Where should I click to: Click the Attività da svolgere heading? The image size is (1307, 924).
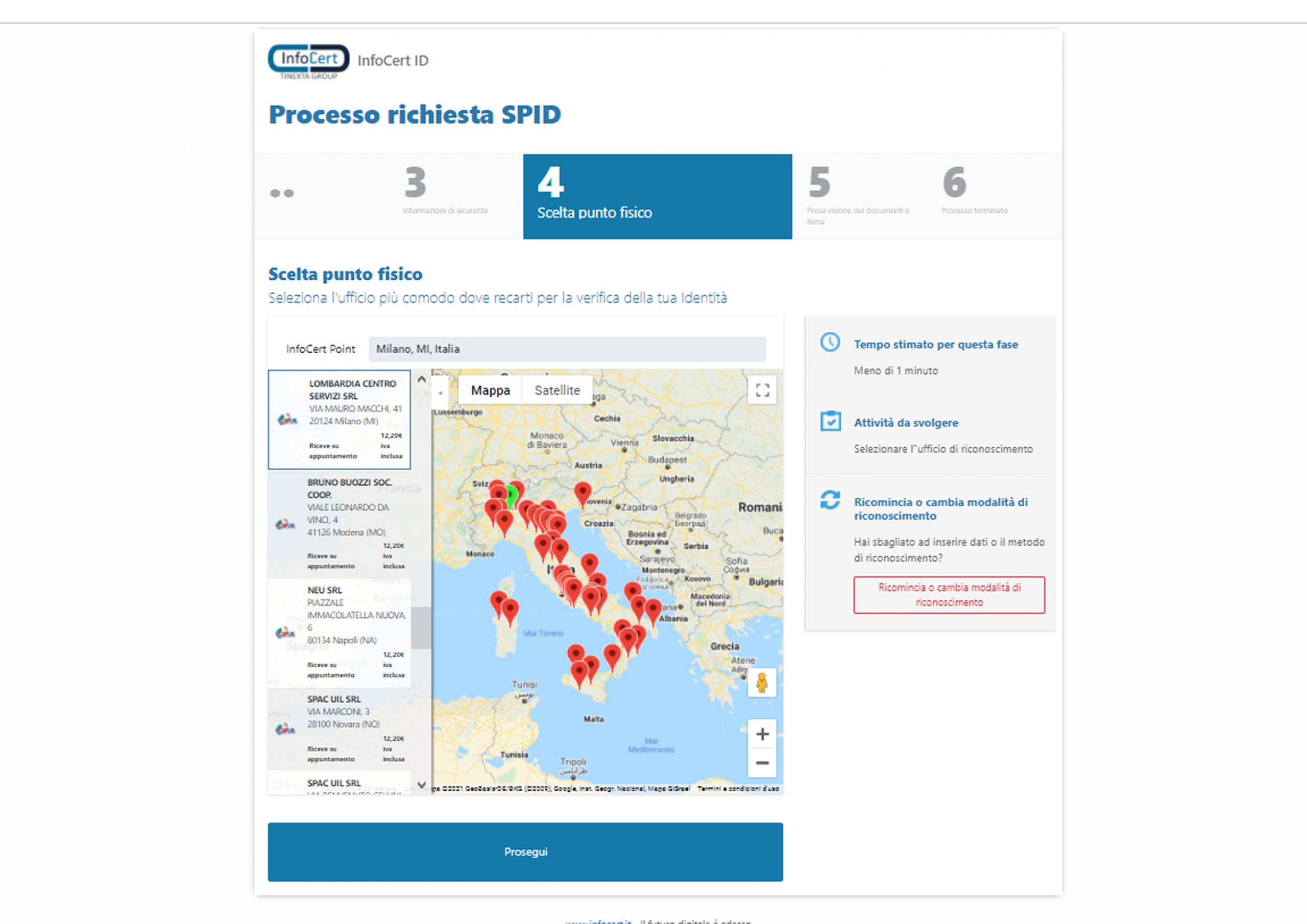906,423
